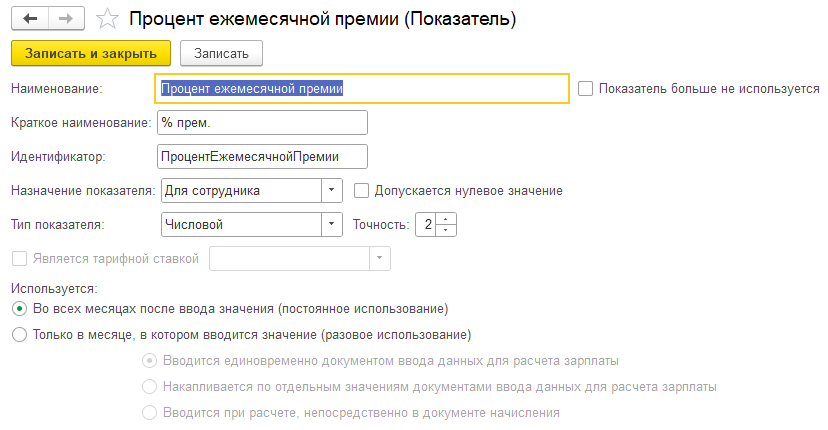
Task: Expand Тип показателя dropdown list
Action: [331, 225]
